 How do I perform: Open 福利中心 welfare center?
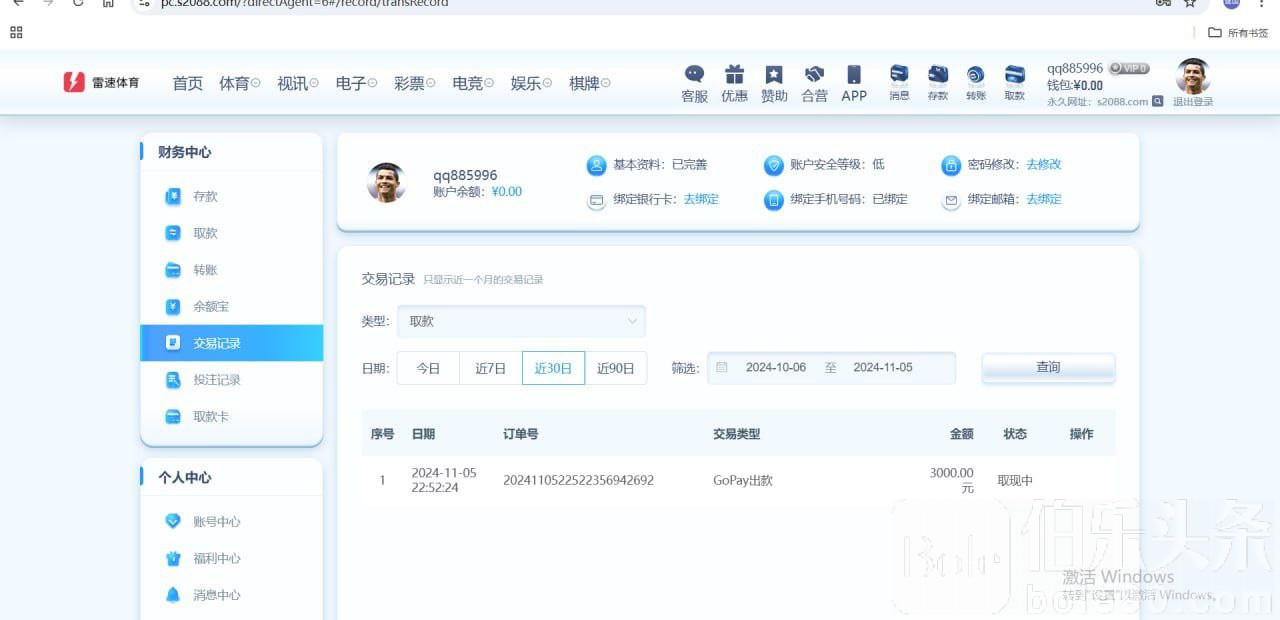tap(231, 558)
